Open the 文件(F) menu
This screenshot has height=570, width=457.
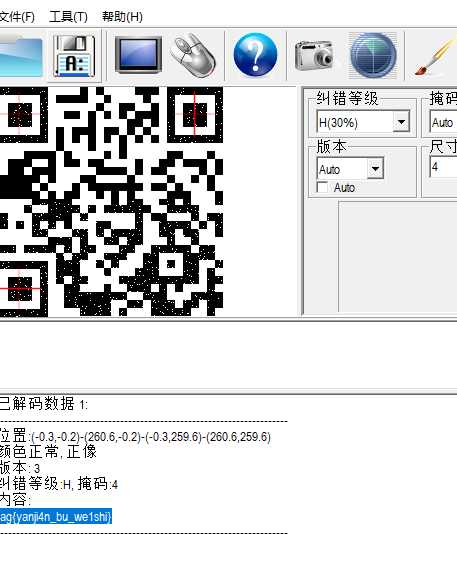click(17, 17)
